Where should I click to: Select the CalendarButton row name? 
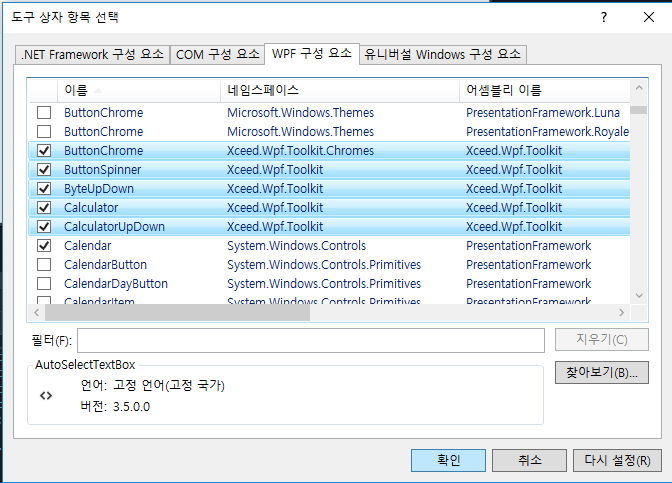pyautogui.click(x=105, y=264)
